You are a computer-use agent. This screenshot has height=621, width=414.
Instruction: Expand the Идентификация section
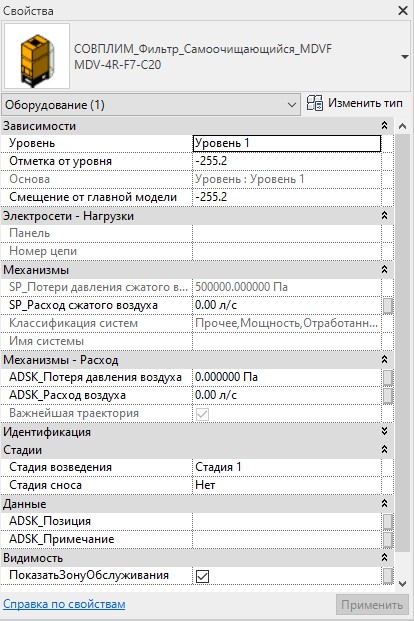click(384, 431)
